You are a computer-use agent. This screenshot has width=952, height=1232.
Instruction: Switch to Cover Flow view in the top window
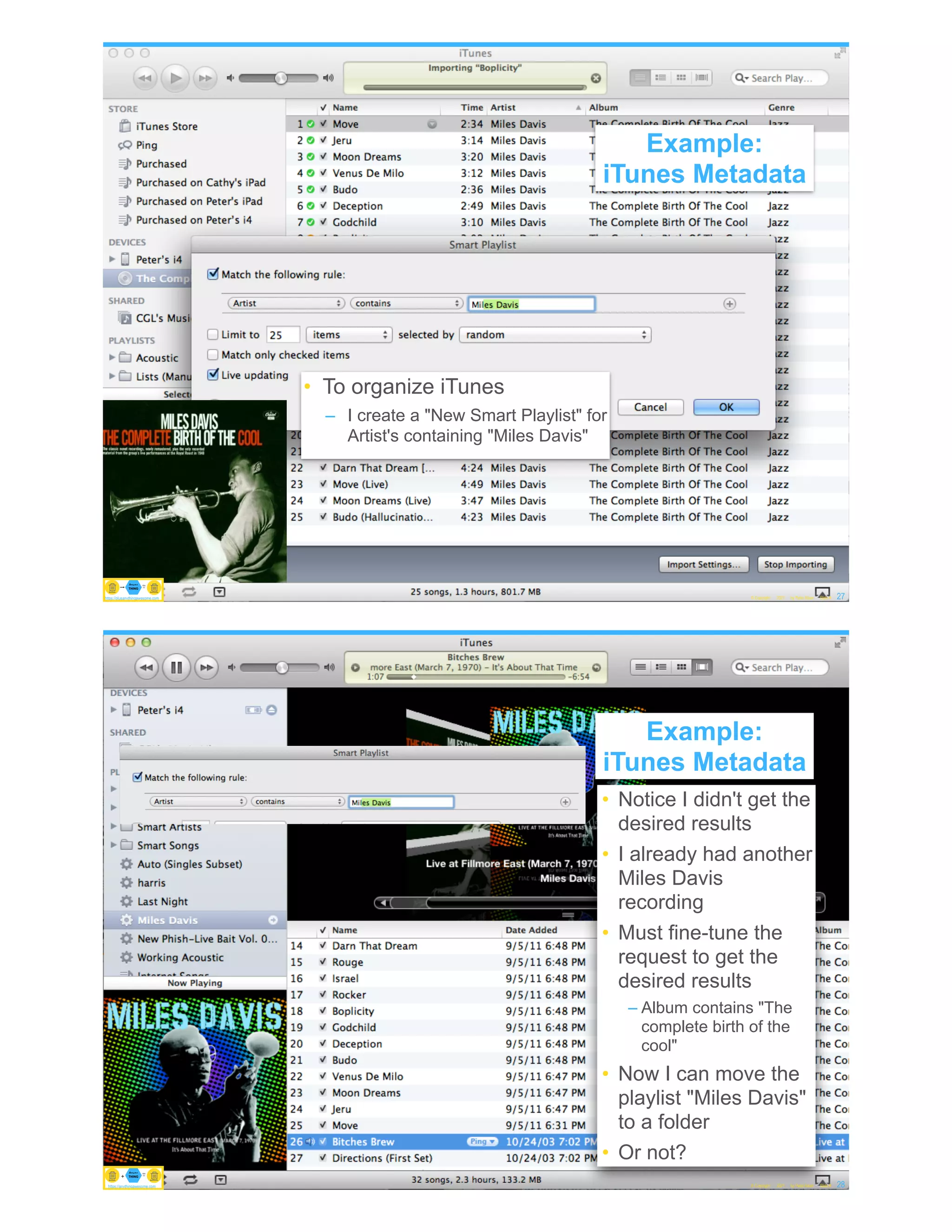tap(701, 77)
